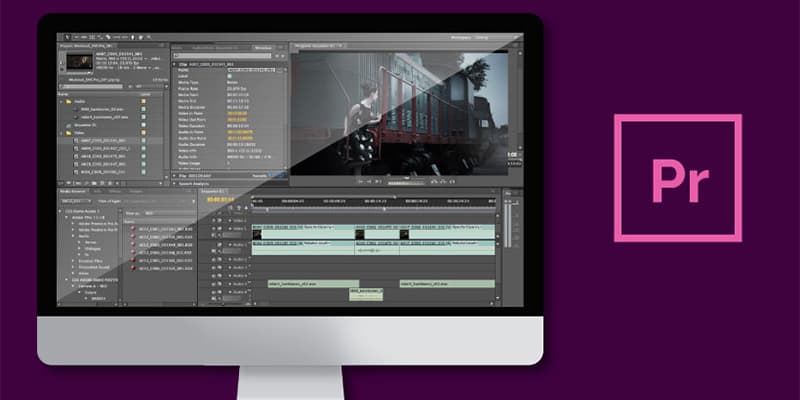
Task: Select the Selection arrow tool
Action: 67,37
